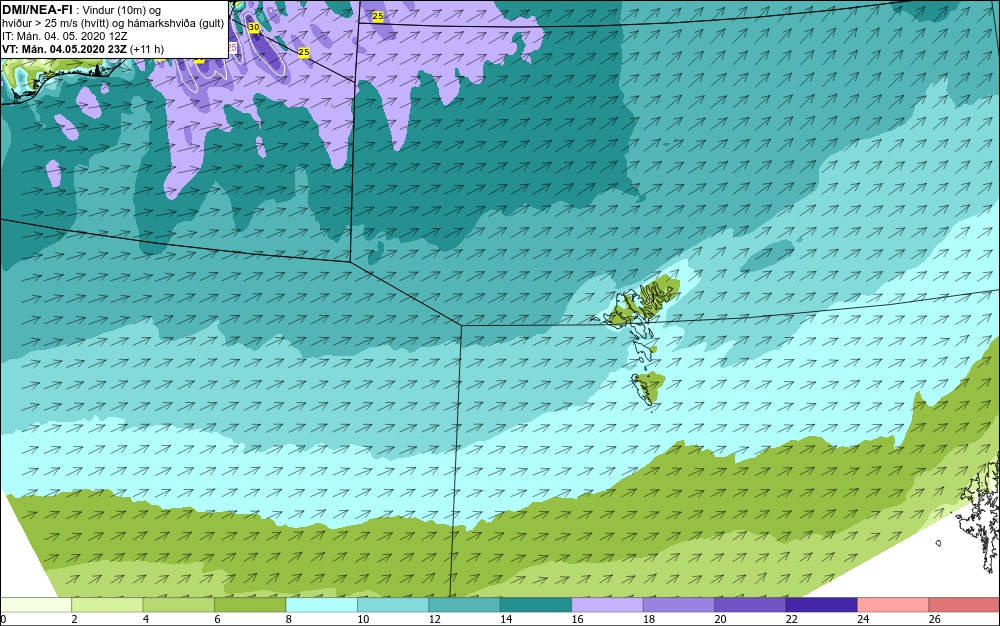Choose the lavender 16–18 legend swatch
1000x626 pixels.
607,605
